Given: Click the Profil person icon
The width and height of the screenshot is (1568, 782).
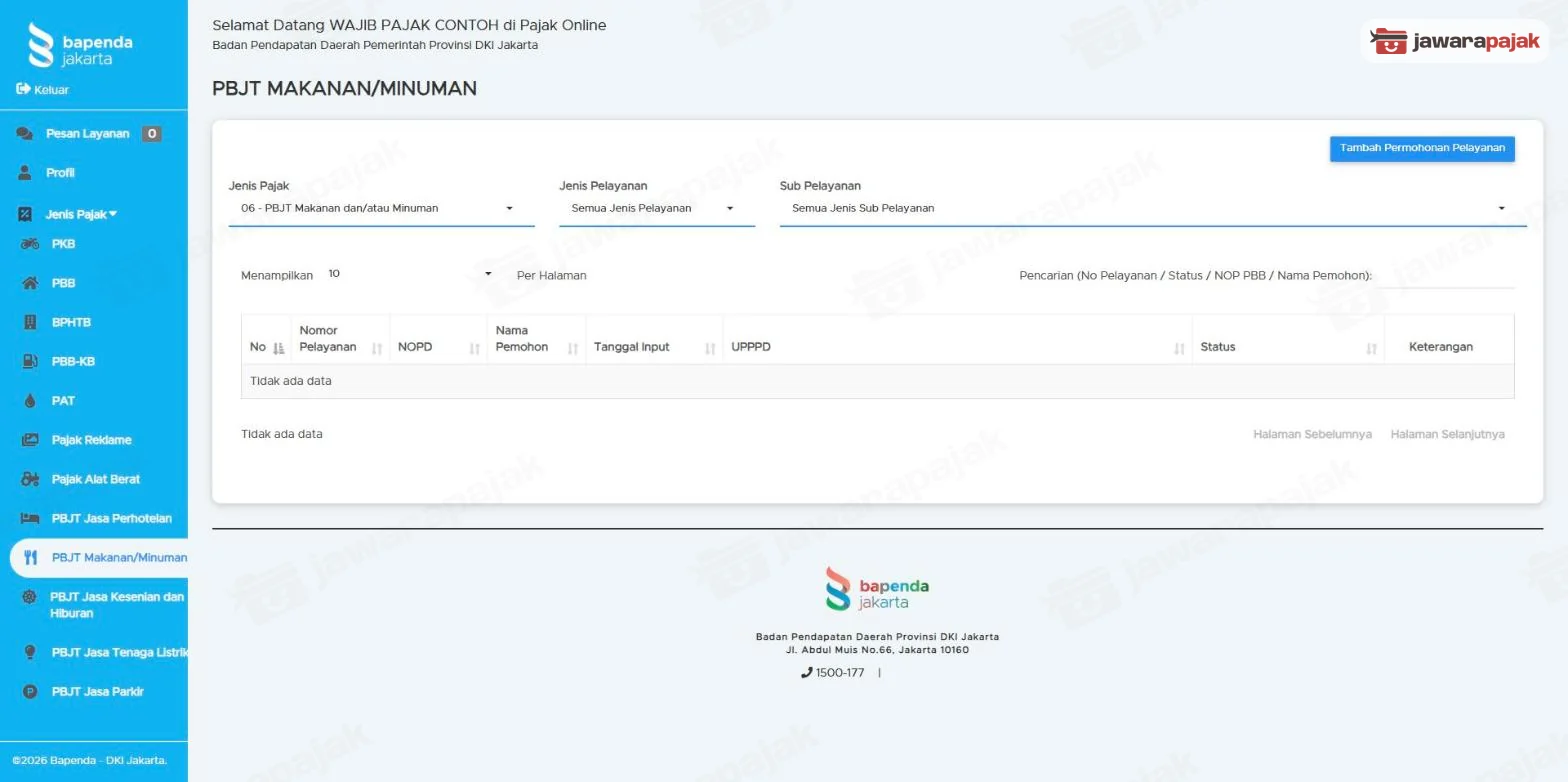Looking at the screenshot, I should tap(25, 173).
